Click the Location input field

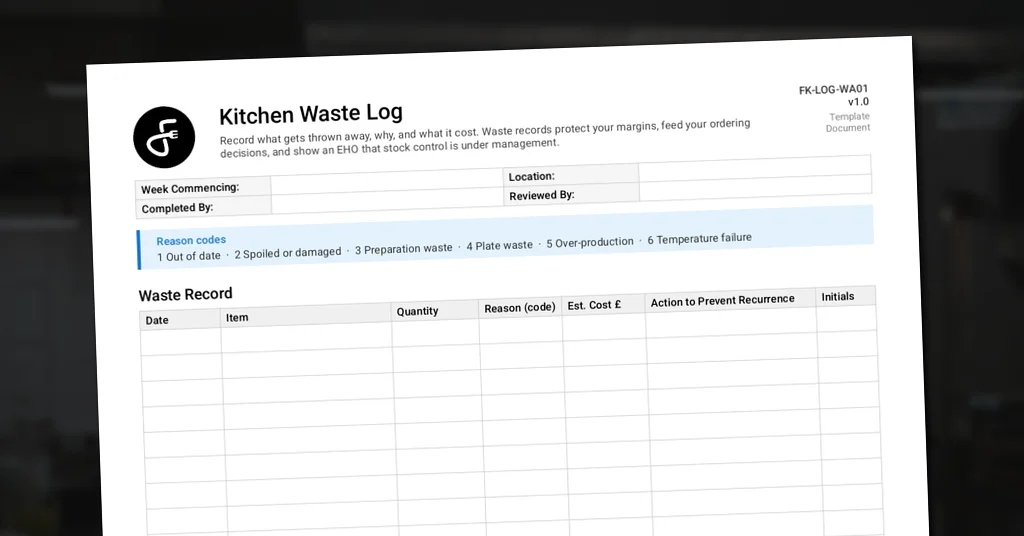[755, 168]
